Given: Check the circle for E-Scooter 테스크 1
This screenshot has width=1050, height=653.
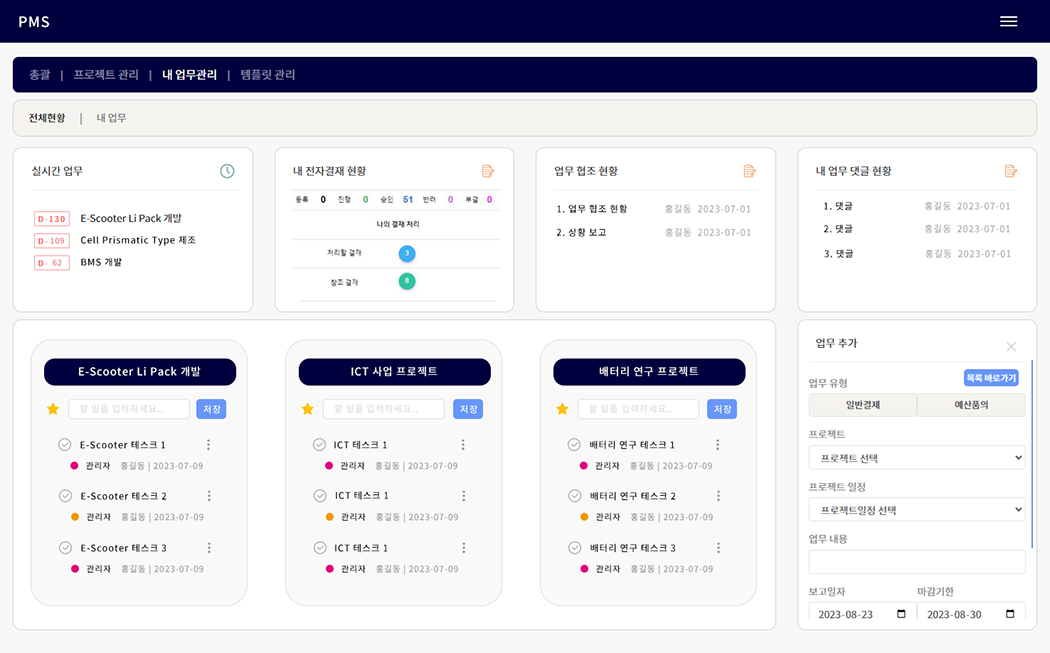Looking at the screenshot, I should point(65,445).
